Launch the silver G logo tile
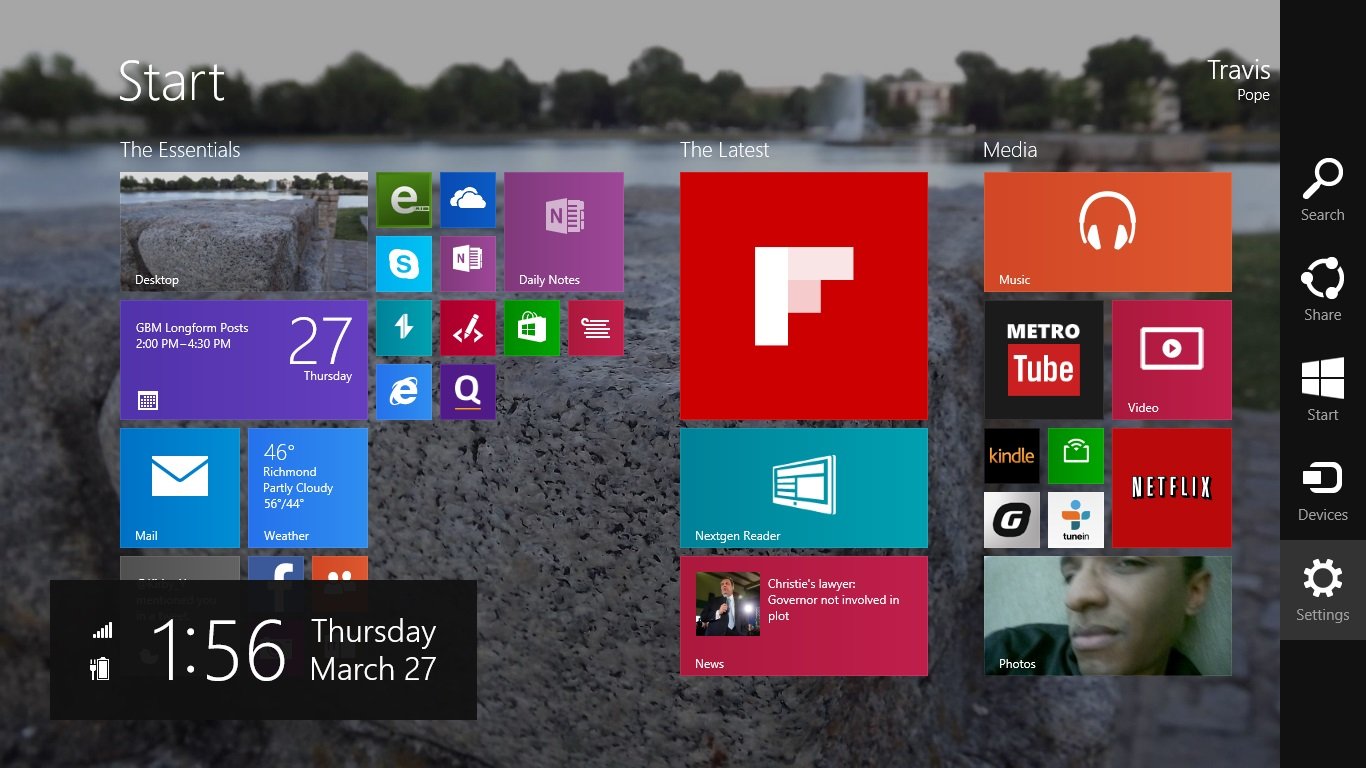This screenshot has width=1366, height=768. [1012, 520]
